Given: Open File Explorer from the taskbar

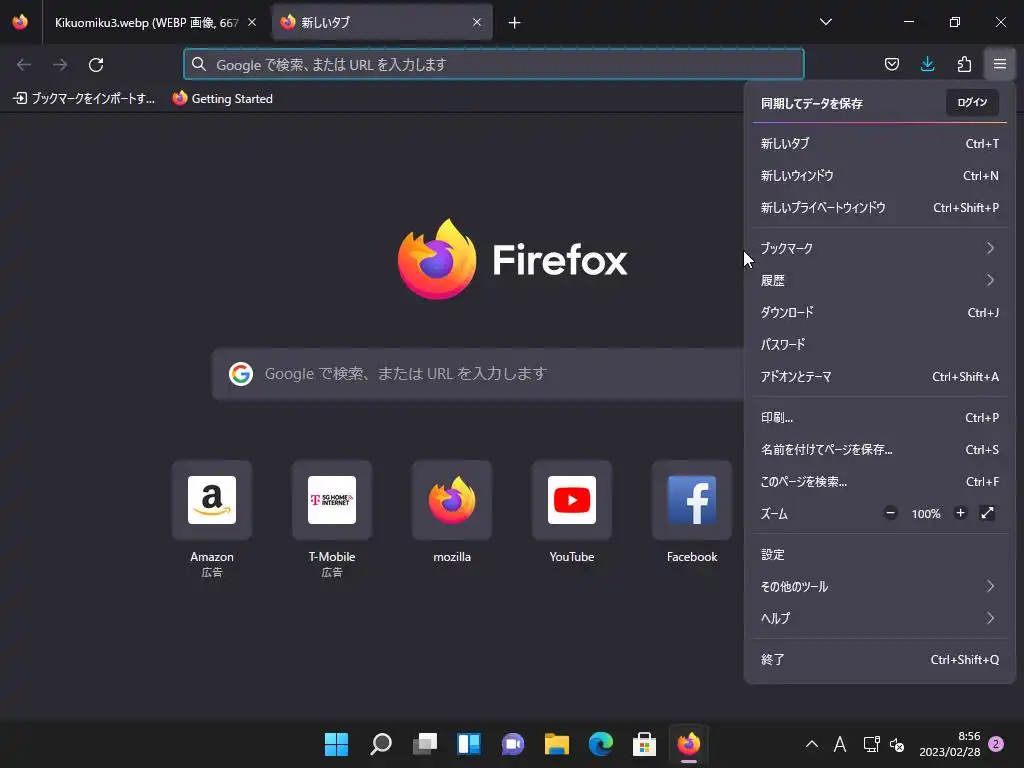Looking at the screenshot, I should (557, 744).
